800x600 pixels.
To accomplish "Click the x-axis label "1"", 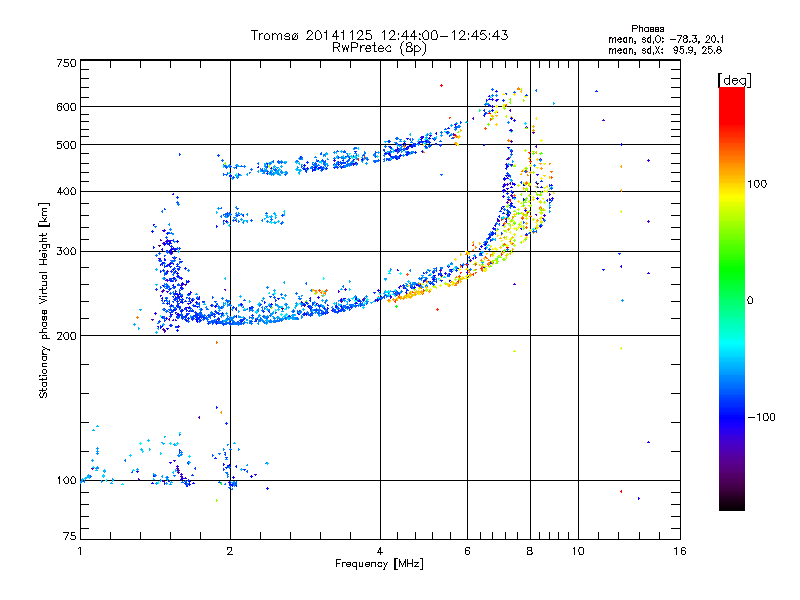I will (80, 551).
